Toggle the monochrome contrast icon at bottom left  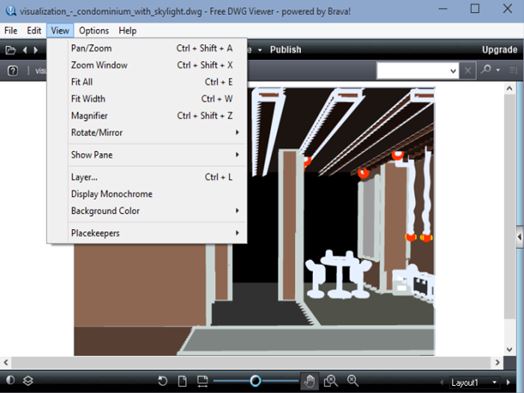tap(10, 380)
